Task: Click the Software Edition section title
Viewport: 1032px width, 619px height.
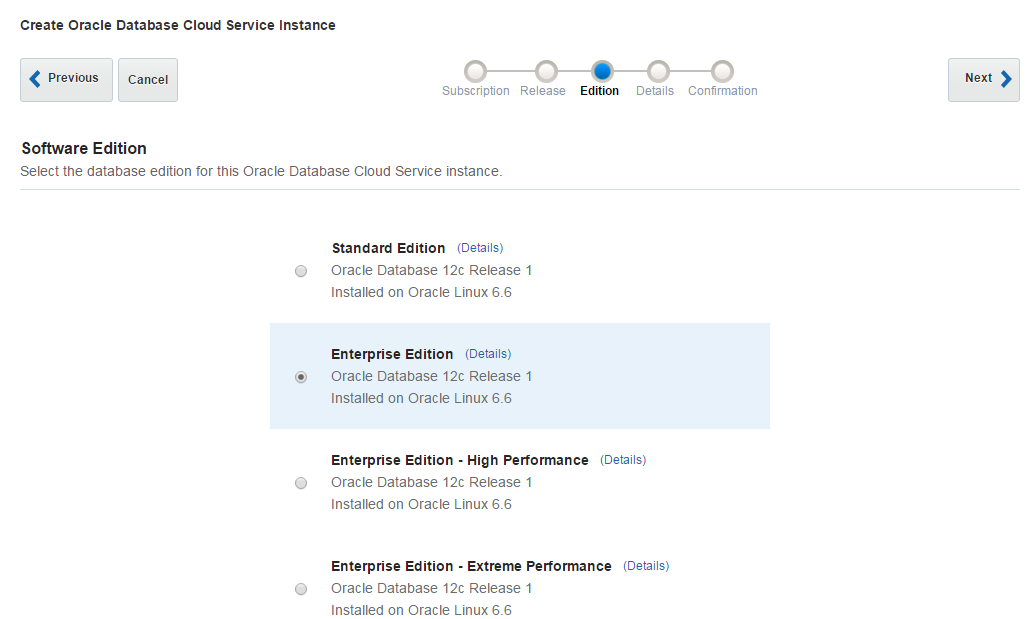Action: click(84, 148)
